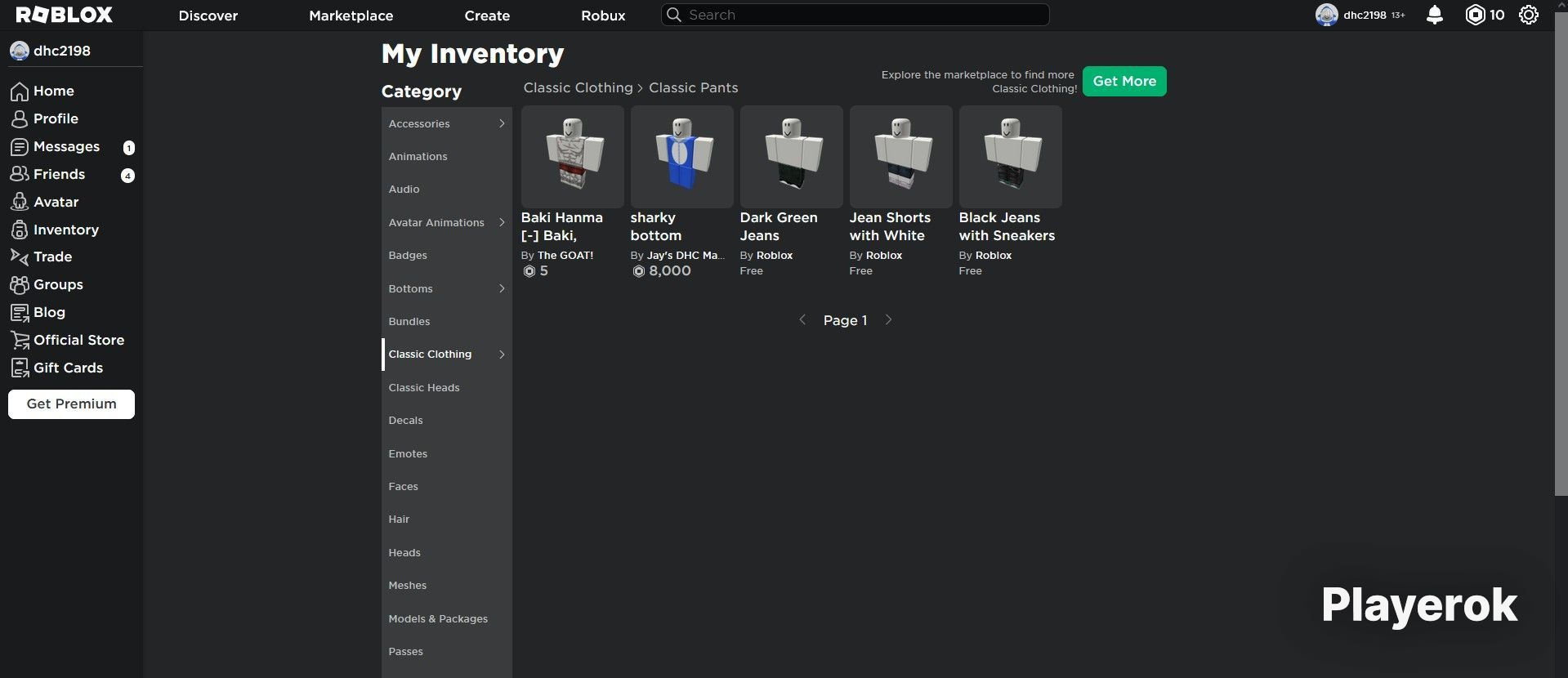Open the Create tab

coord(487,16)
